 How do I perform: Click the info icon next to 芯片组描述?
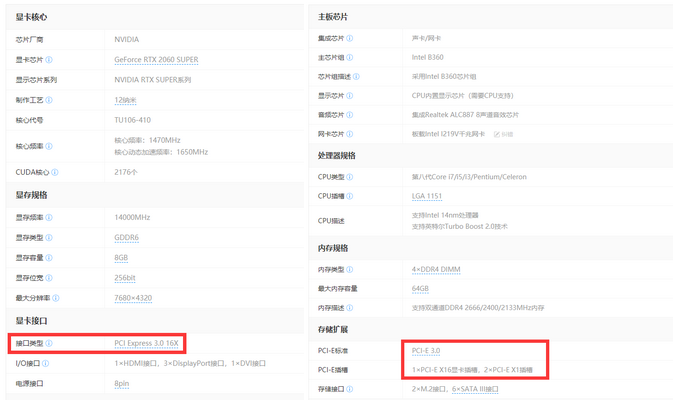coord(355,76)
